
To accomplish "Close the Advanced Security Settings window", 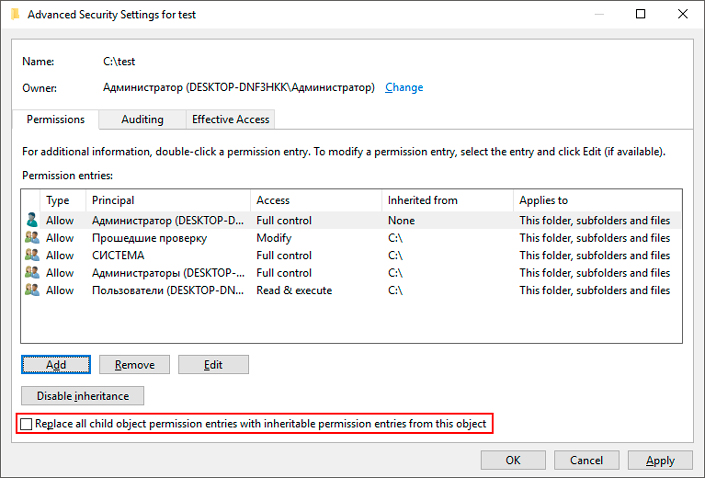I will (x=683, y=14).
